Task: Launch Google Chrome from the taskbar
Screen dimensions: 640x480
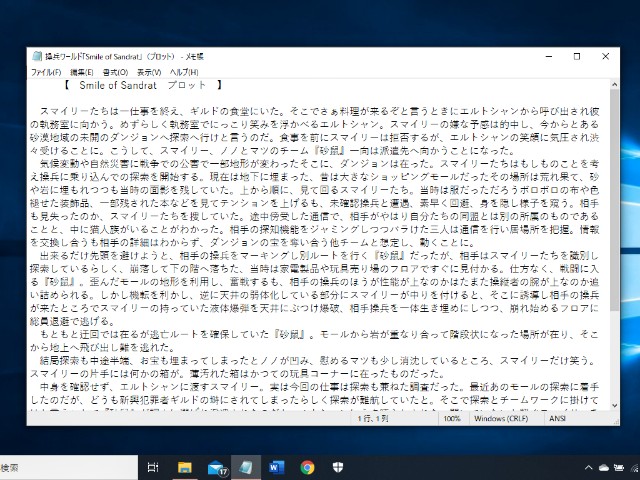Action: [307, 467]
